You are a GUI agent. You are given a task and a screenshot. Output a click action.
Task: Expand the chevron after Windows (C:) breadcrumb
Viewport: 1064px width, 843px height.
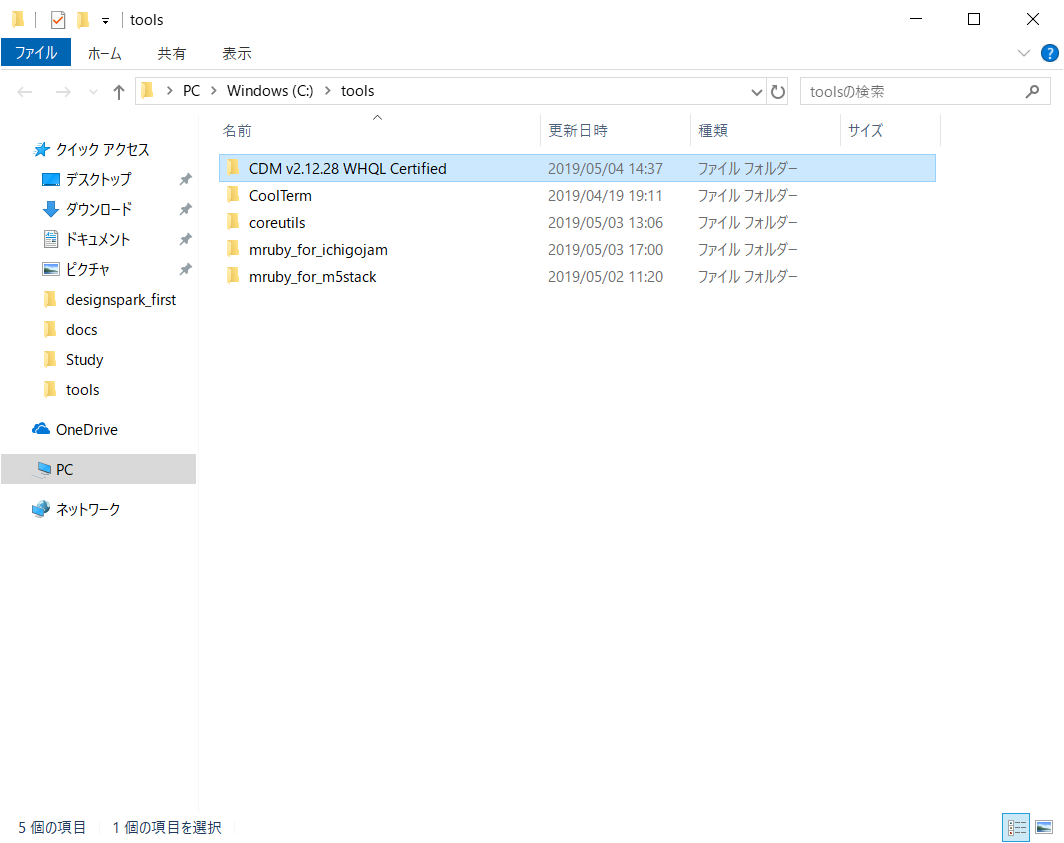point(327,91)
